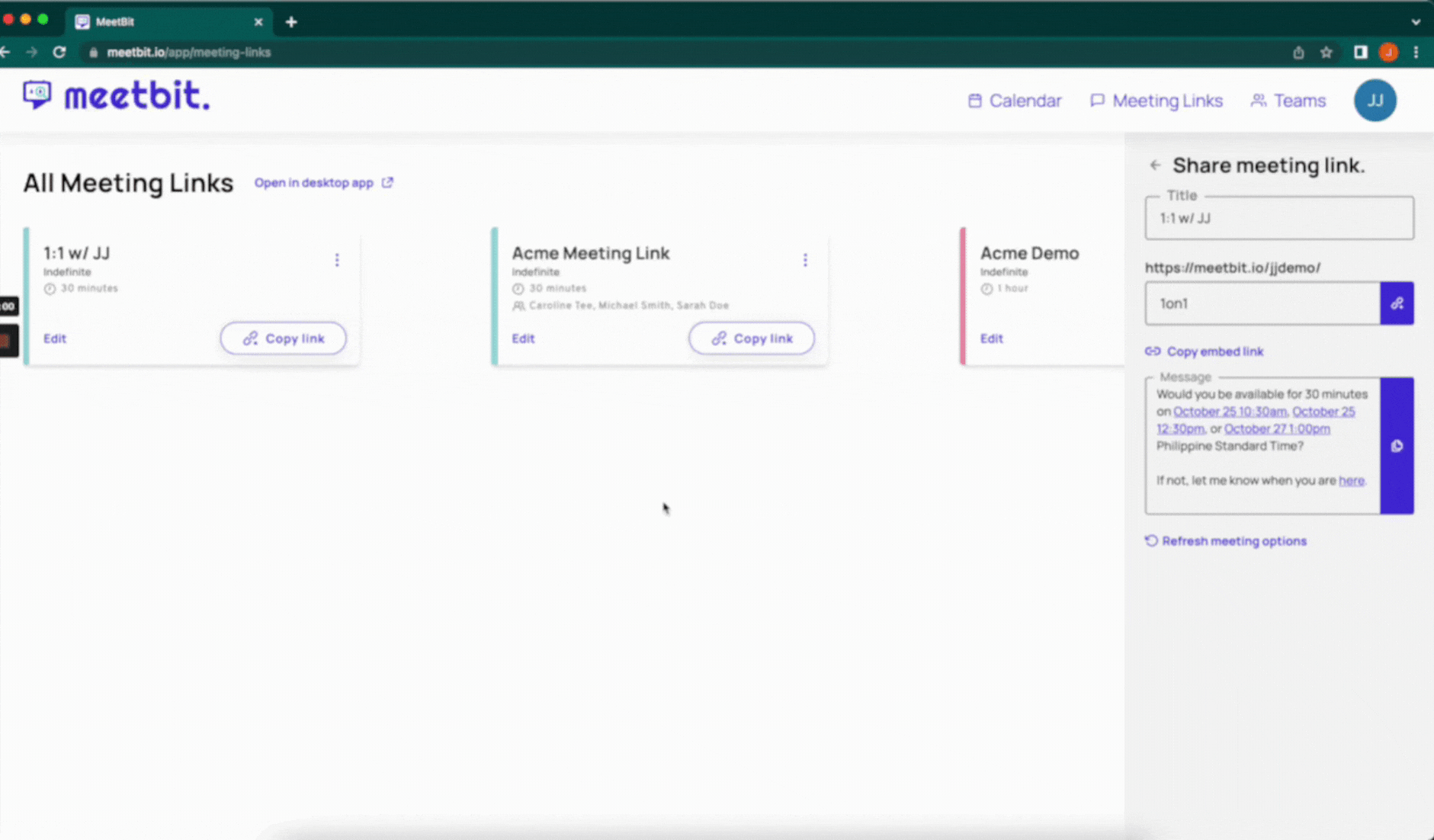The image size is (1434, 840).
Task: Click the Refresh meeting options refresh icon
Action: click(1151, 540)
